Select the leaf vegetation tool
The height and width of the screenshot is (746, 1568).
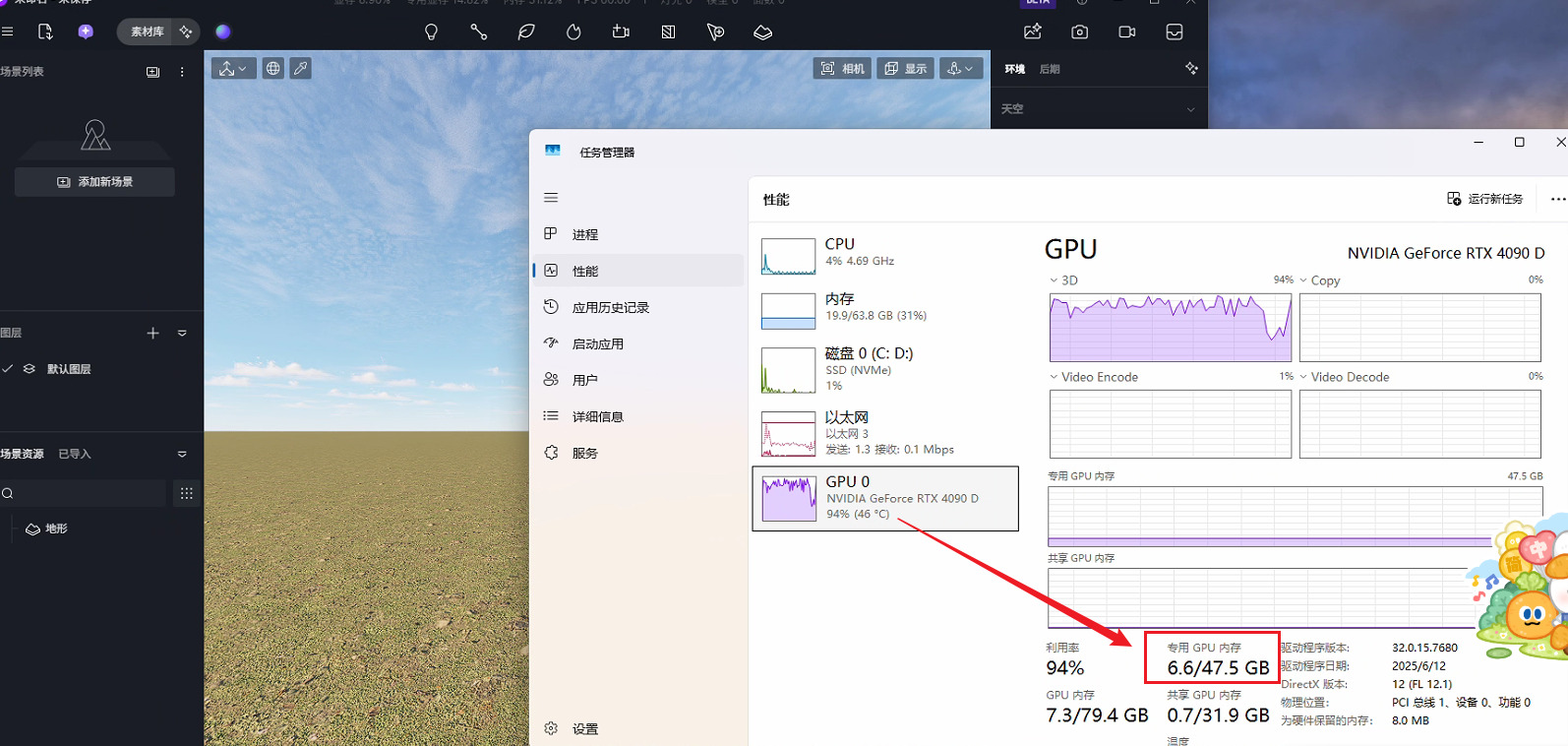coord(526,31)
